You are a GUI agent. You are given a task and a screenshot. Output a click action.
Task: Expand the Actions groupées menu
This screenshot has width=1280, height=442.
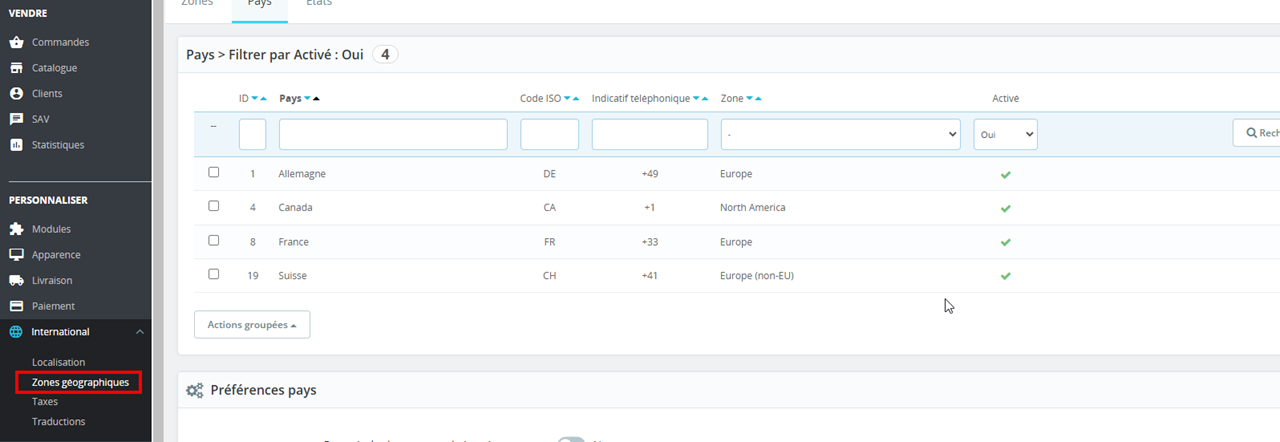click(252, 325)
